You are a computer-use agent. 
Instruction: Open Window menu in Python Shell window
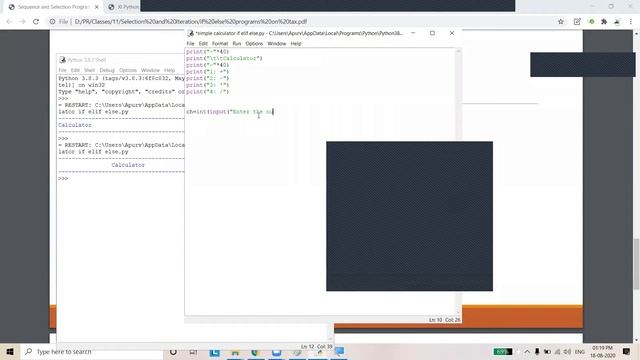tap(150, 70)
